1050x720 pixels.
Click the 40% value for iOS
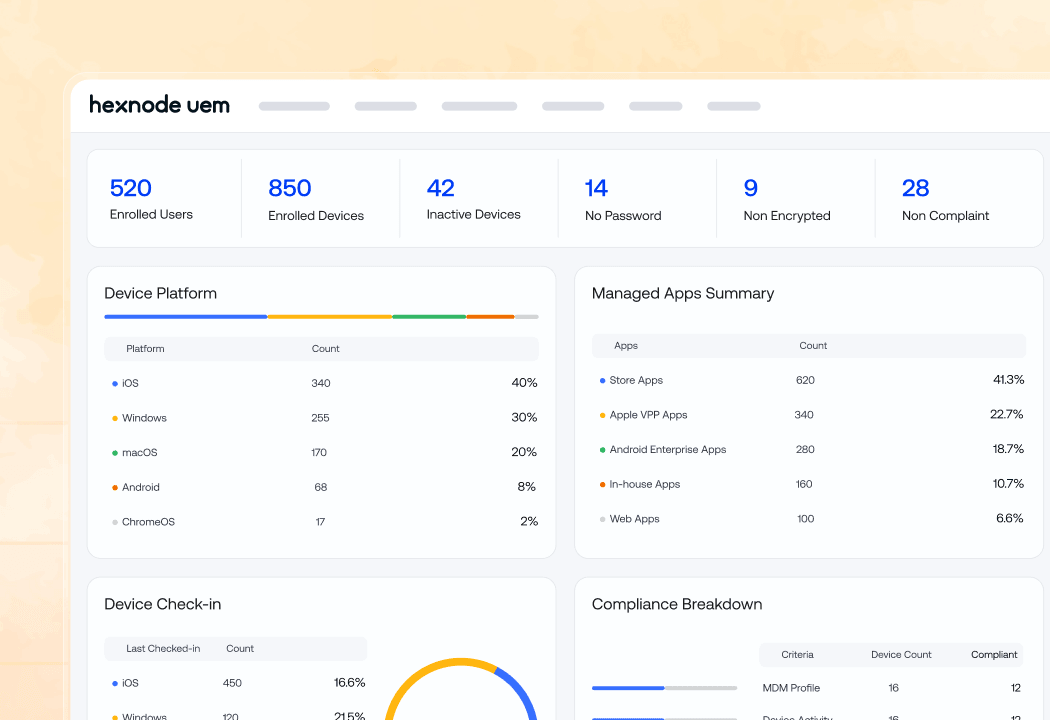point(524,383)
